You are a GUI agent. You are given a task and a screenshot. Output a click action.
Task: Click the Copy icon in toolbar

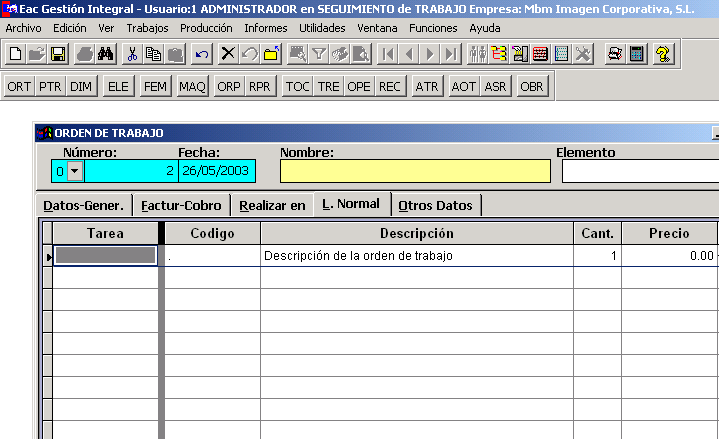point(153,54)
